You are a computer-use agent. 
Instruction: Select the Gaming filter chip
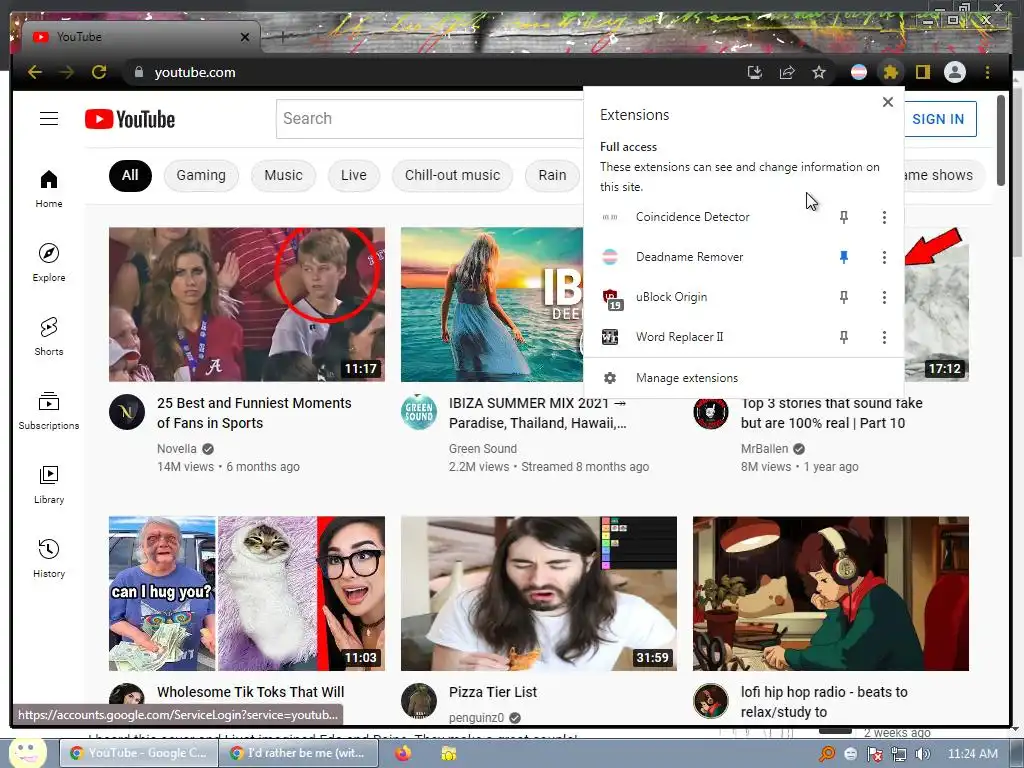201,175
